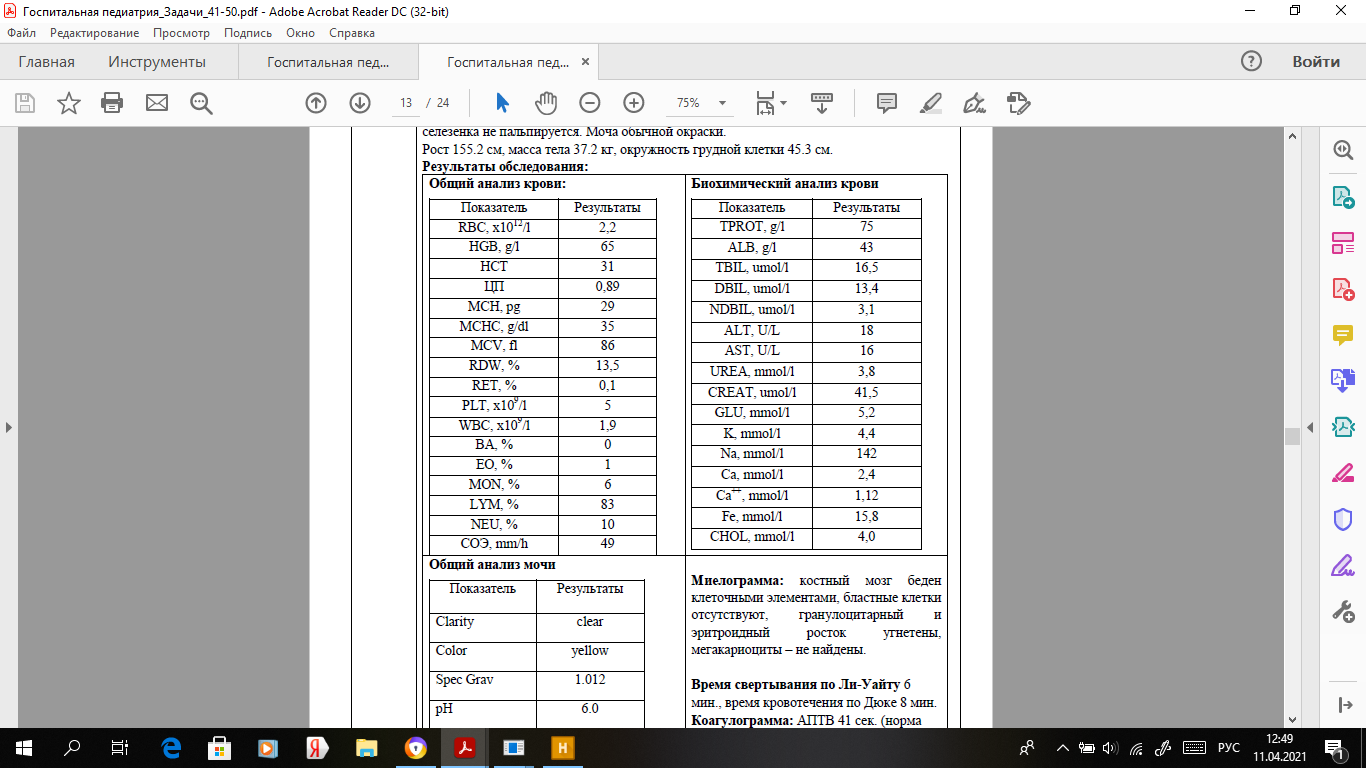Open the Справка menu
The width and height of the screenshot is (1366, 768).
(352, 33)
